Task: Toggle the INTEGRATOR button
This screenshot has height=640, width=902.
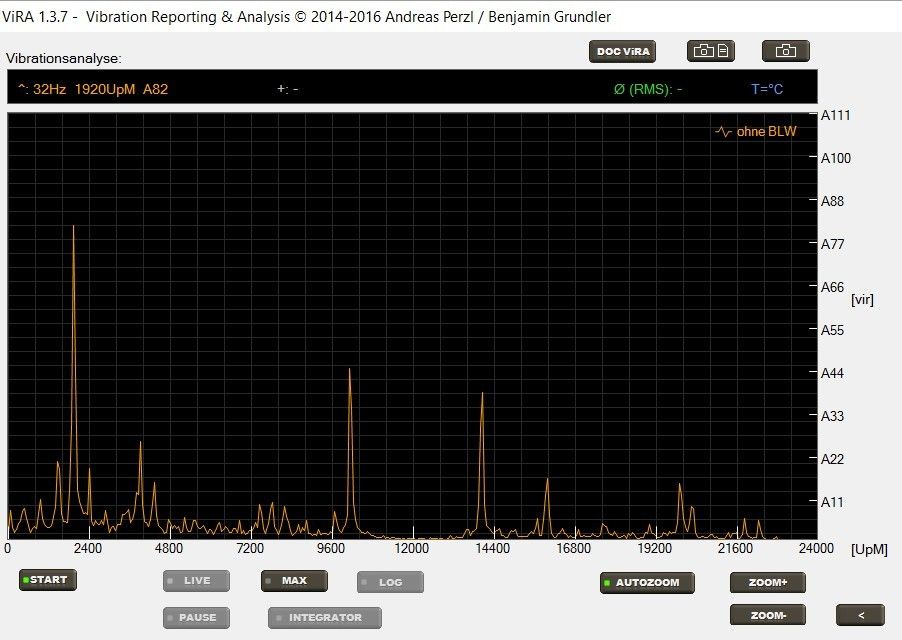Action: tap(324, 617)
